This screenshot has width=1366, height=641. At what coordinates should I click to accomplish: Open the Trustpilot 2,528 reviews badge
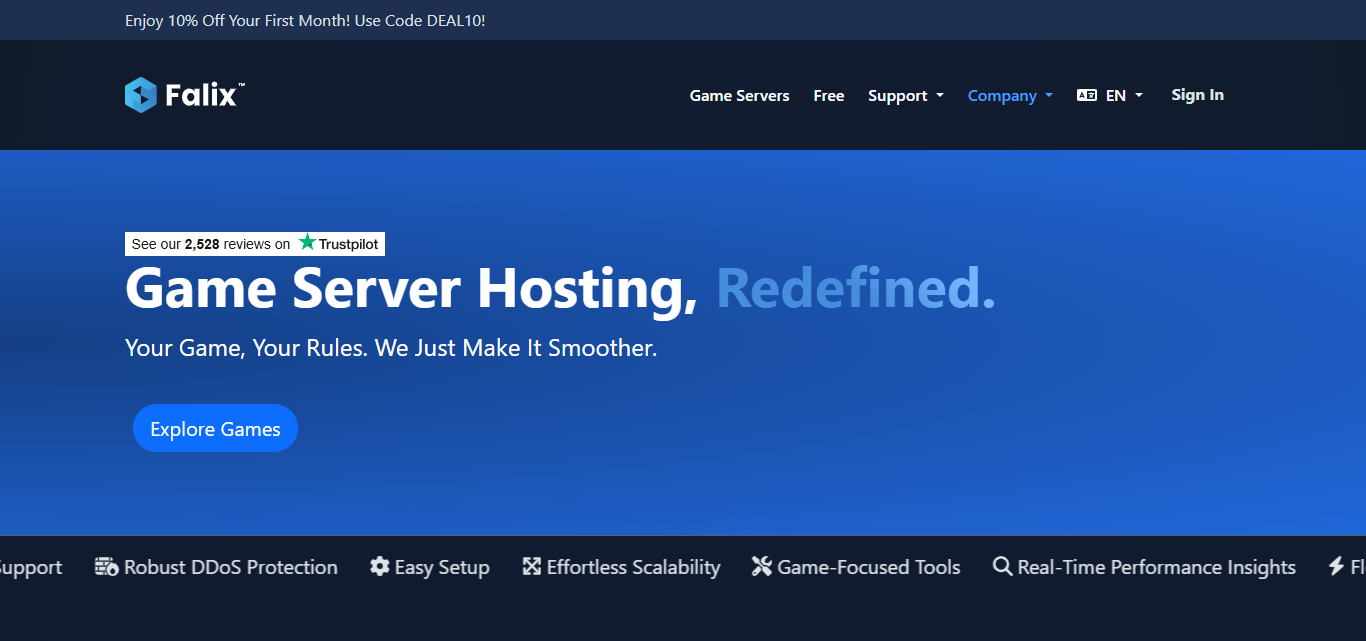click(255, 244)
